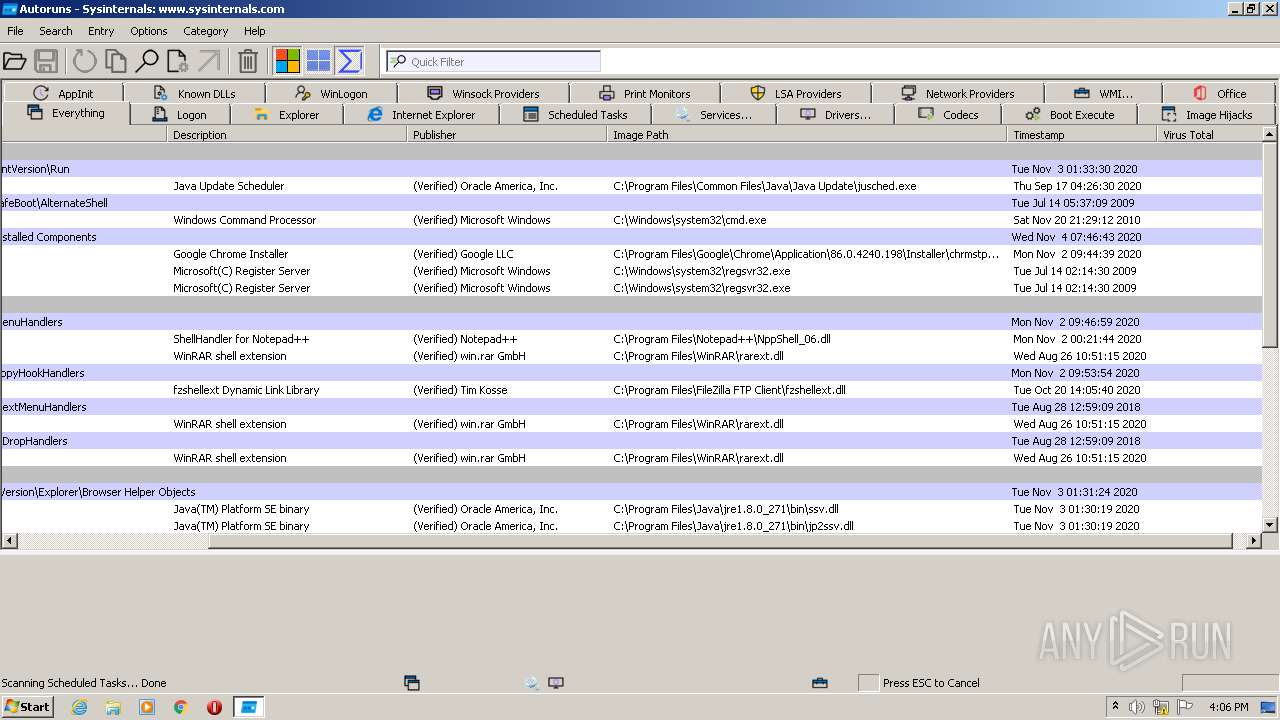Click the volume icon in system tray
Viewport: 1280px width, 720px height.
(1136, 707)
